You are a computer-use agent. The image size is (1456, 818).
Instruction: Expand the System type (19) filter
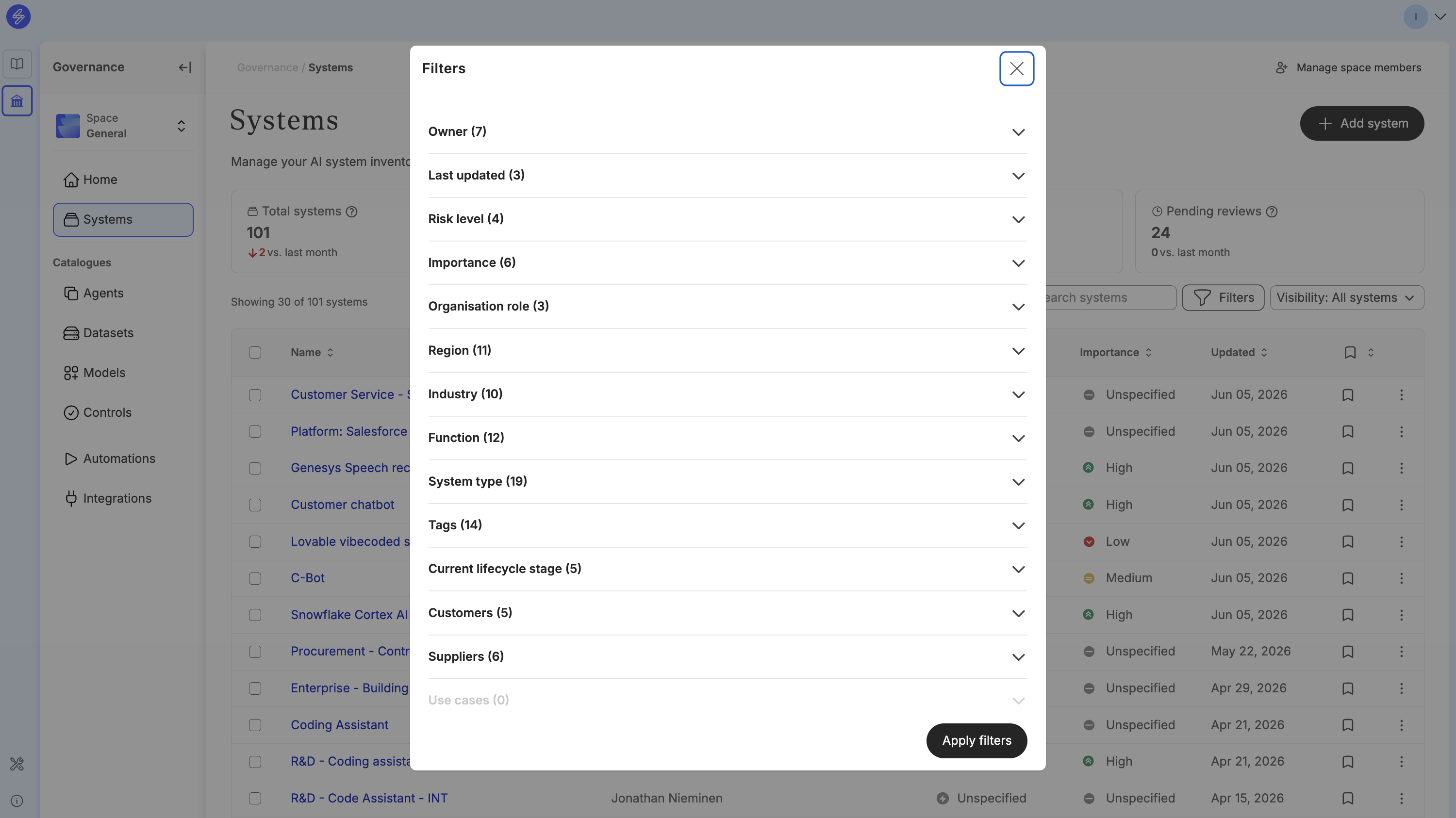[728, 482]
